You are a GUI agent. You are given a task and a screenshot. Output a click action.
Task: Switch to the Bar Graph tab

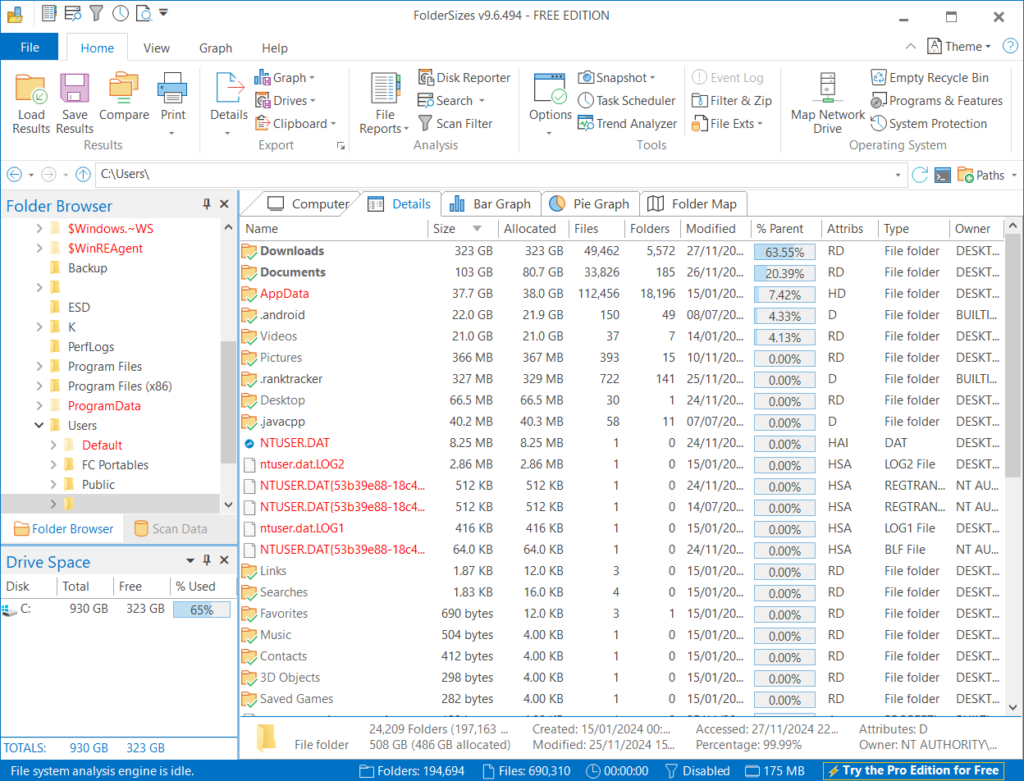(x=491, y=204)
